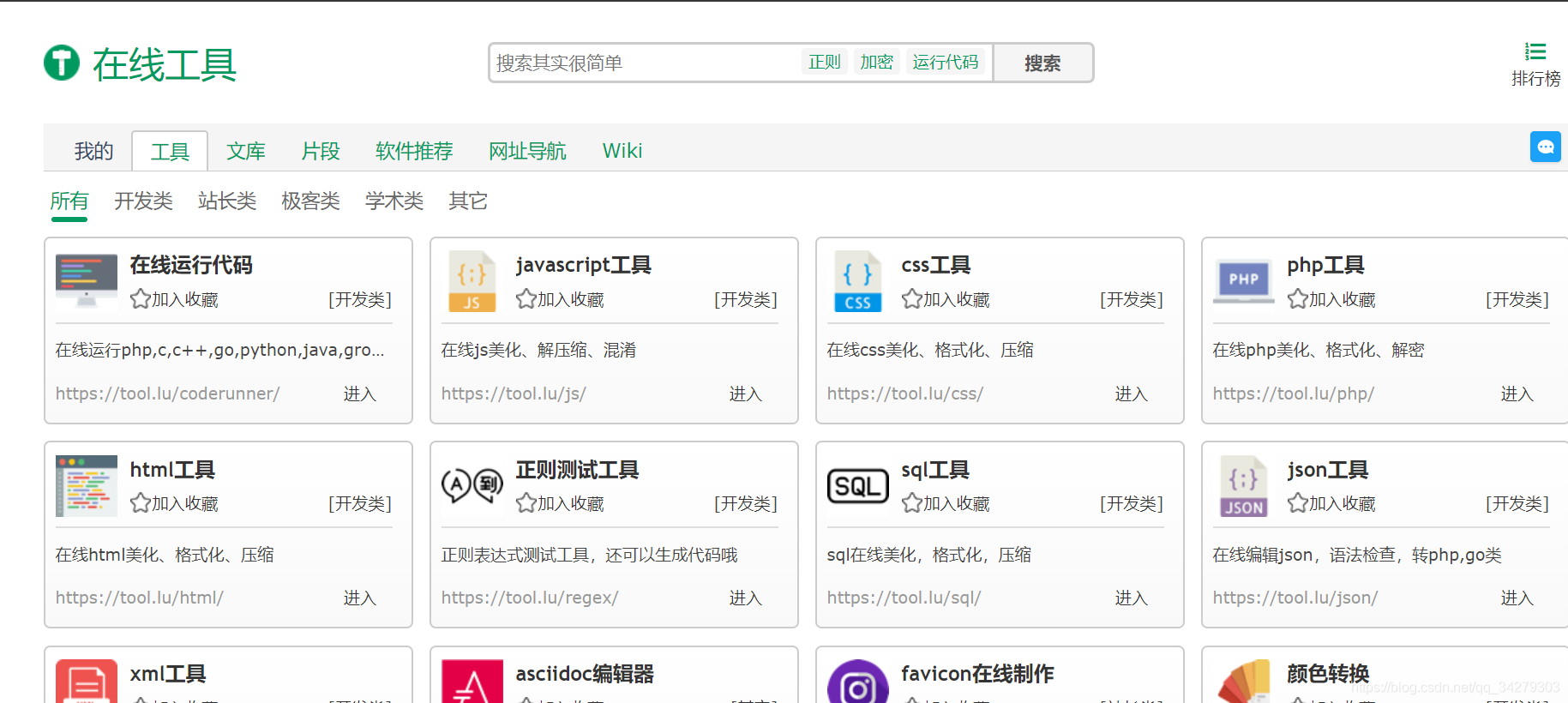Screen dimensions: 1568x703
Task: Click the json工具 JSON file icon
Action: (x=1244, y=486)
